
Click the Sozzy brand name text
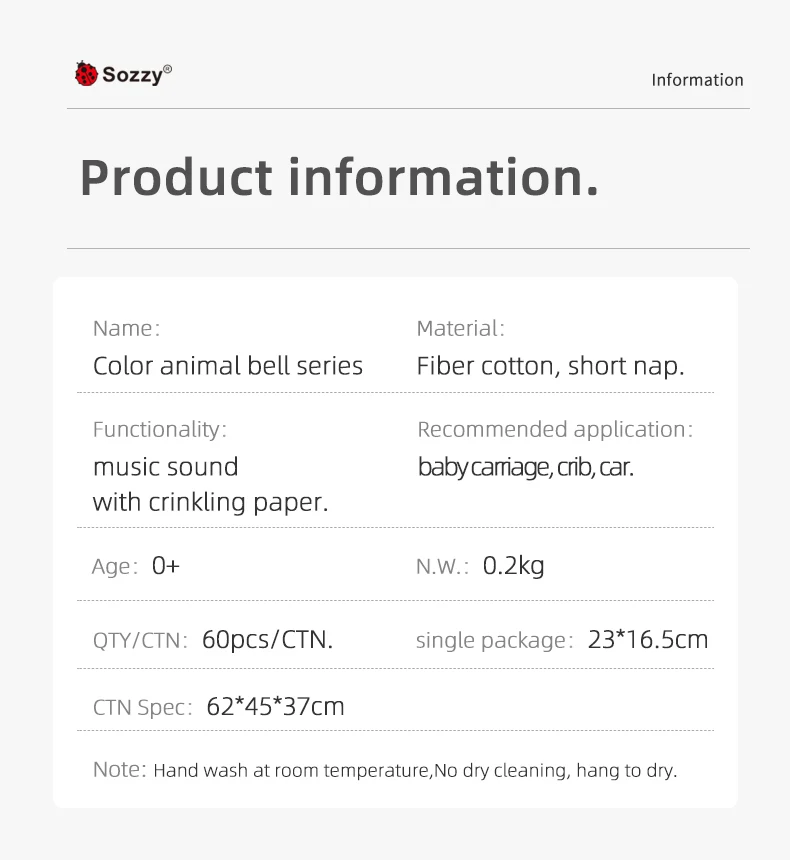pyautogui.click(x=133, y=75)
